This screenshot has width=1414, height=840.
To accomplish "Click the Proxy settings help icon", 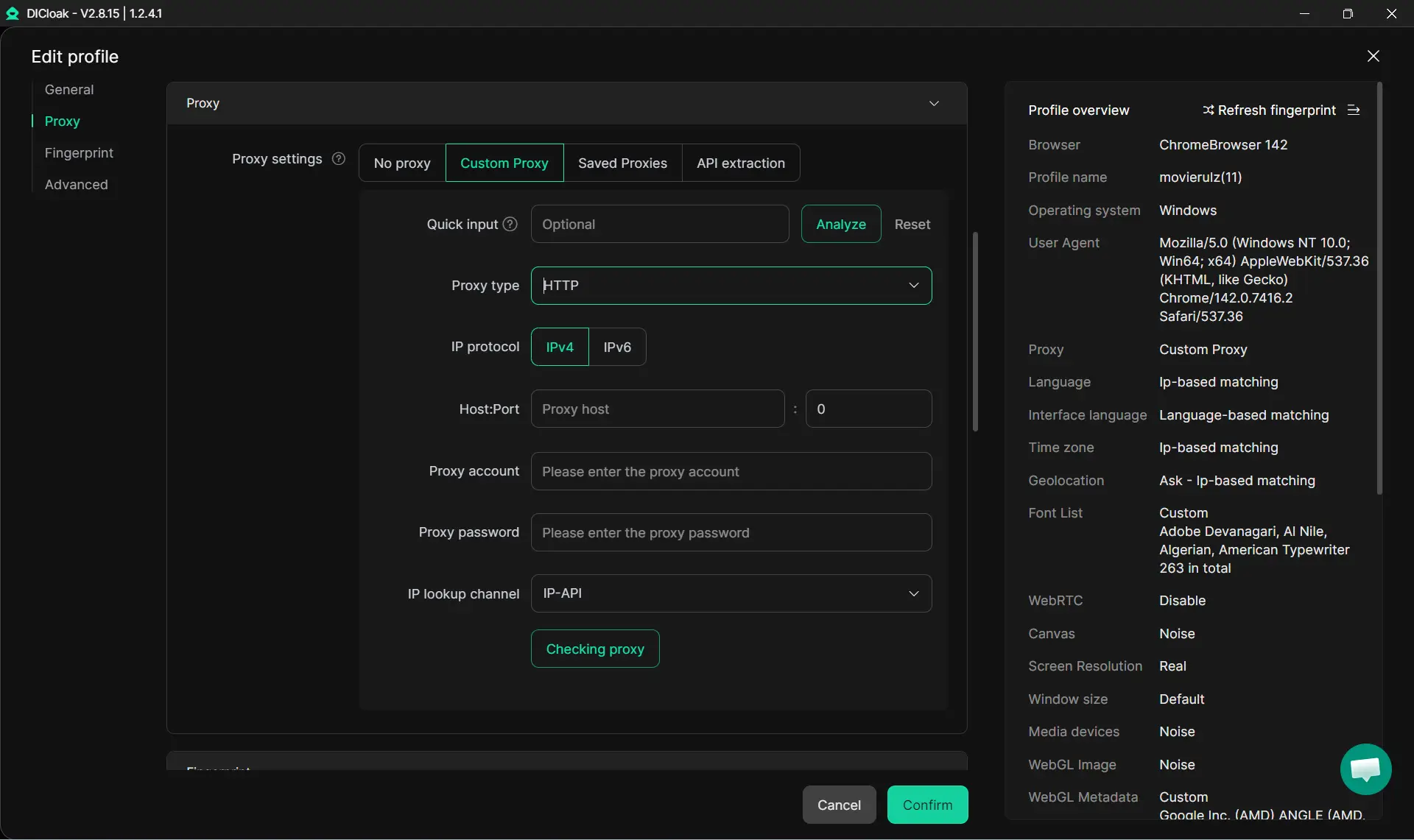I will pyautogui.click(x=339, y=158).
